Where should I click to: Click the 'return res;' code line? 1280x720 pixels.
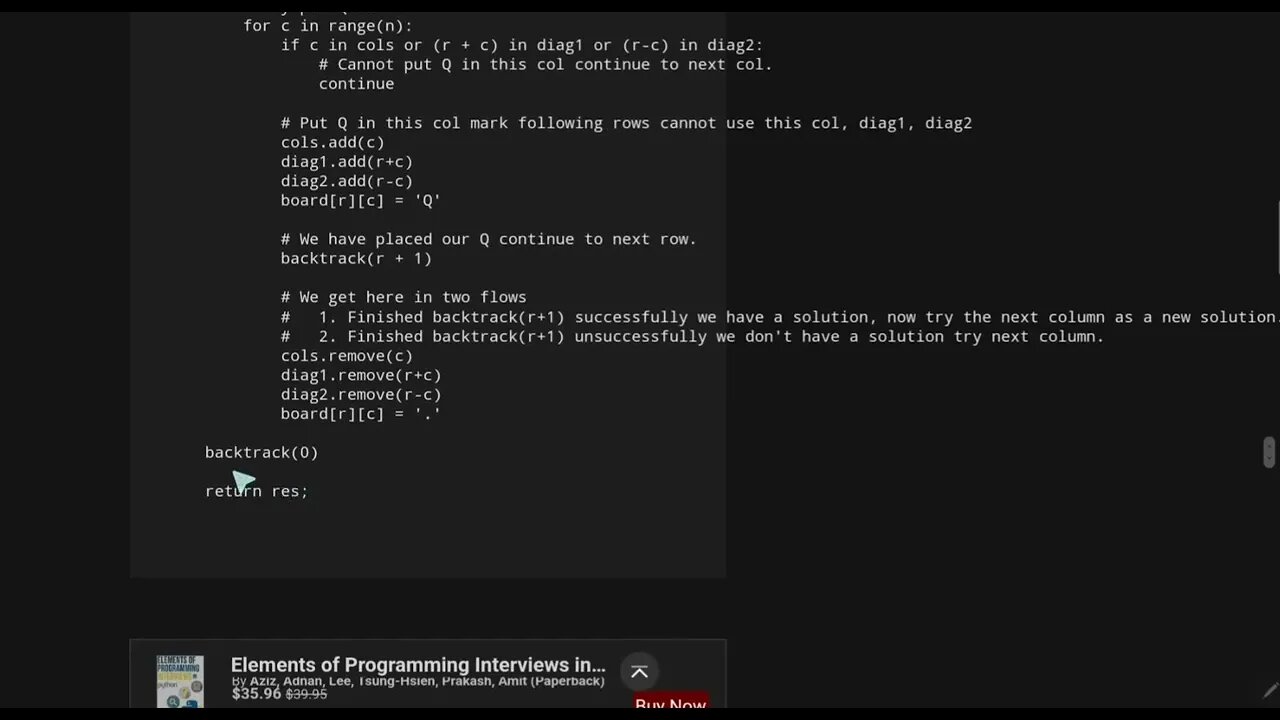256,491
